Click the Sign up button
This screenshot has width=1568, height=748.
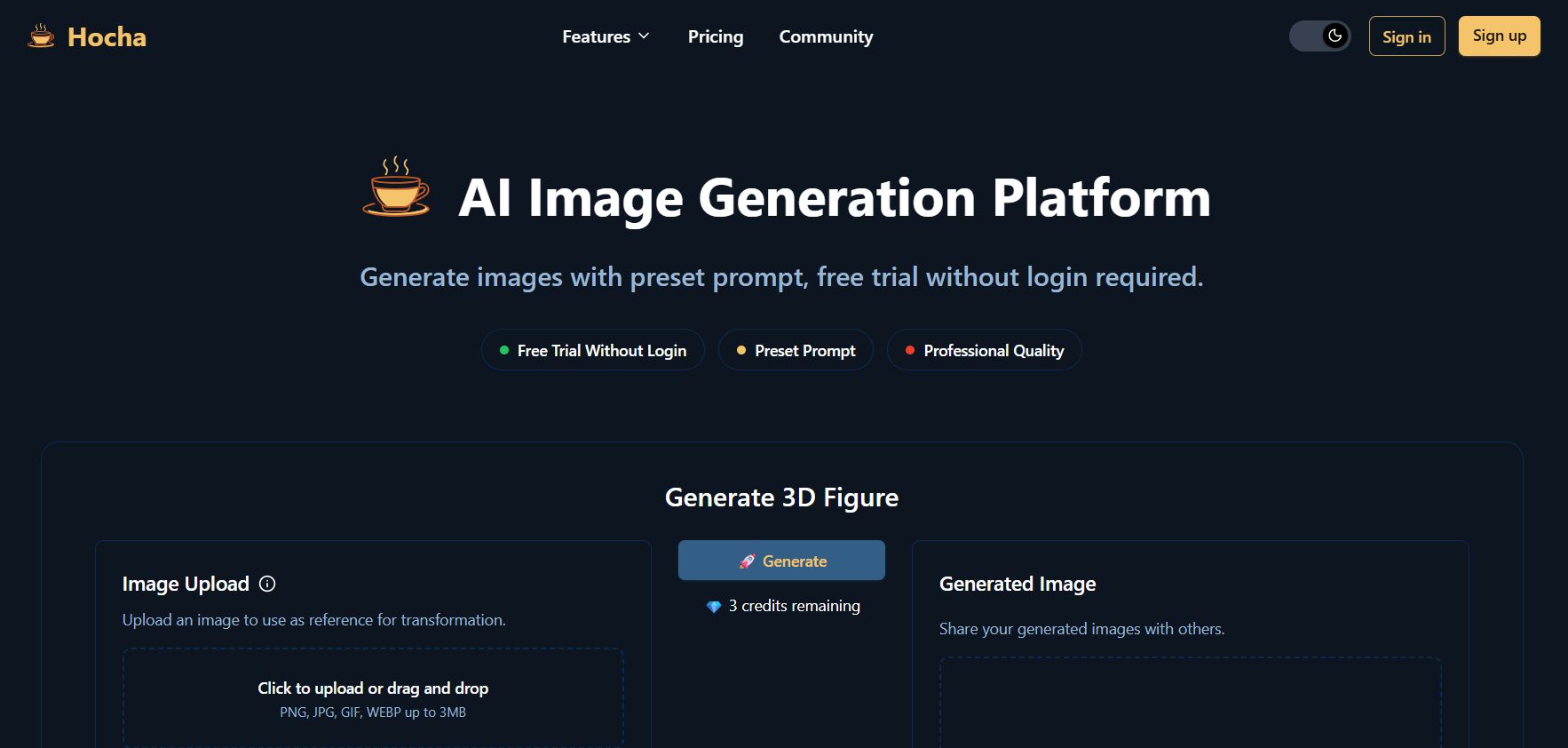1500,36
